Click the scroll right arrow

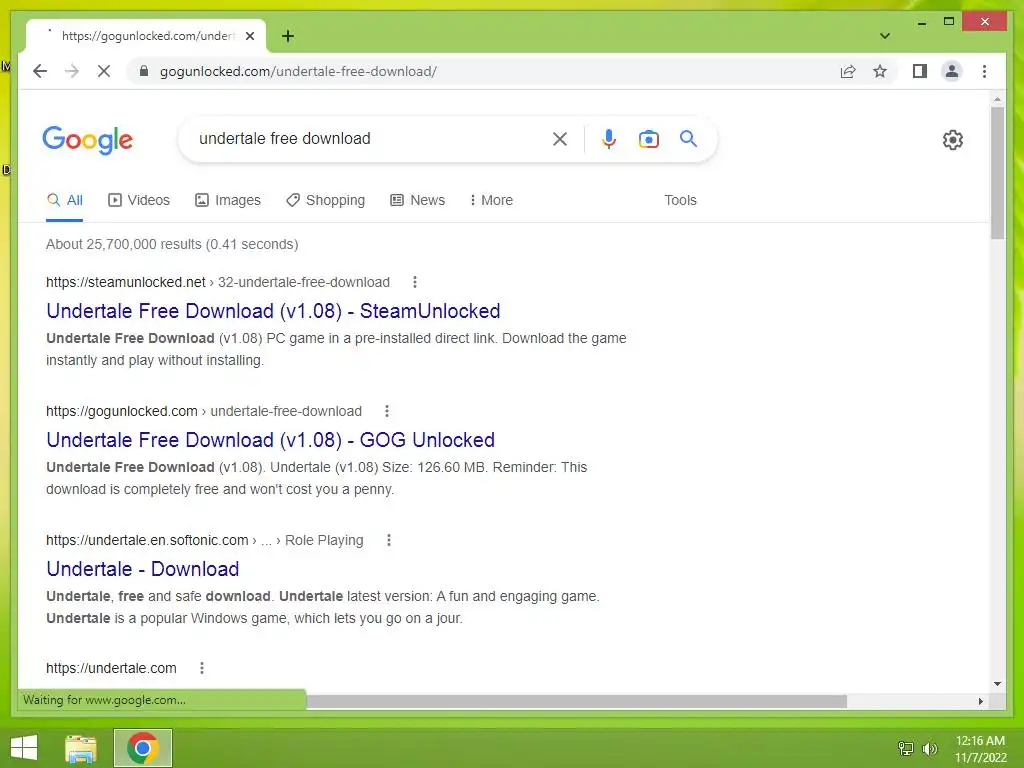[x=980, y=701]
